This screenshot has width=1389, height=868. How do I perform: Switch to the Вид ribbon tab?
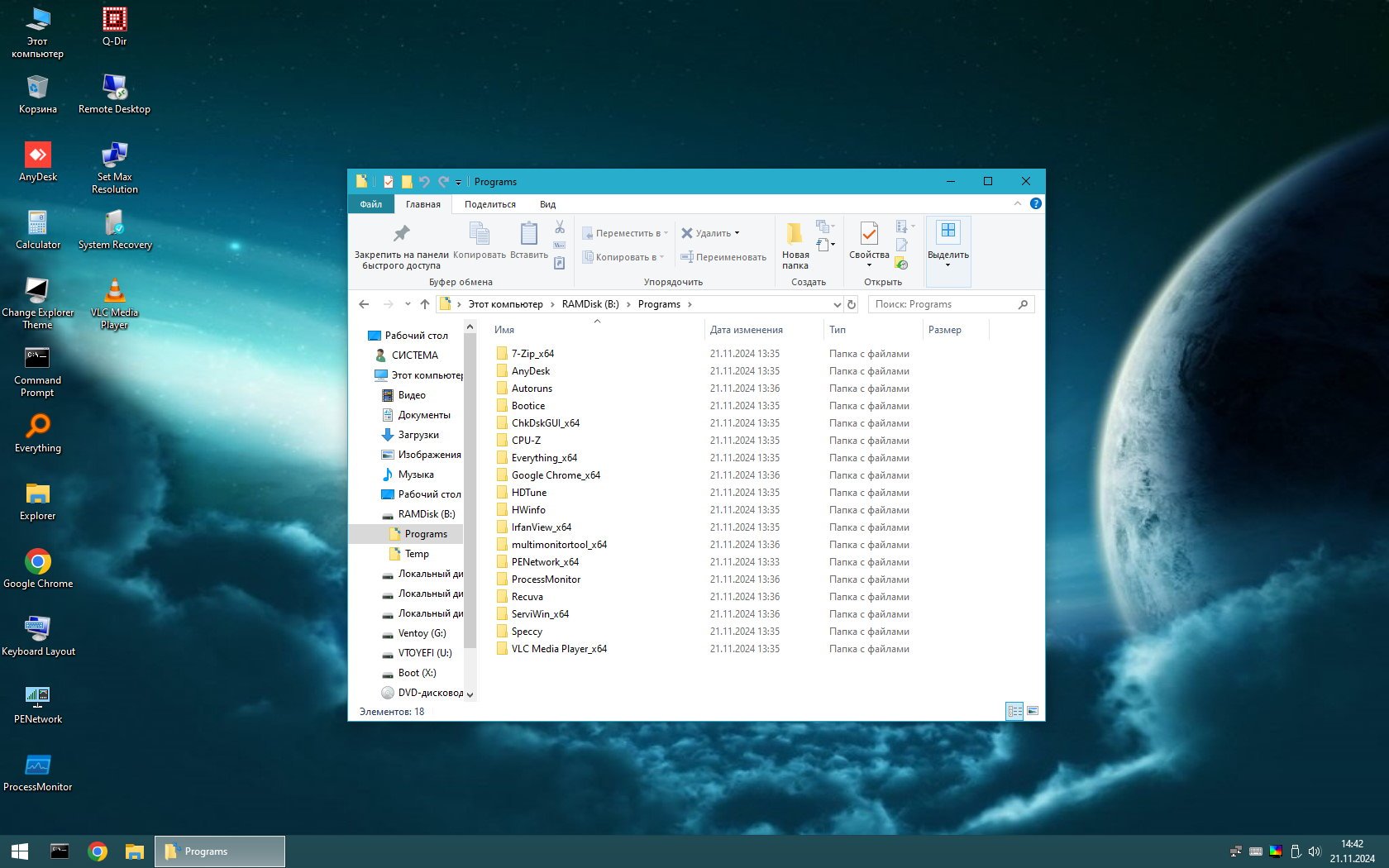tap(547, 204)
